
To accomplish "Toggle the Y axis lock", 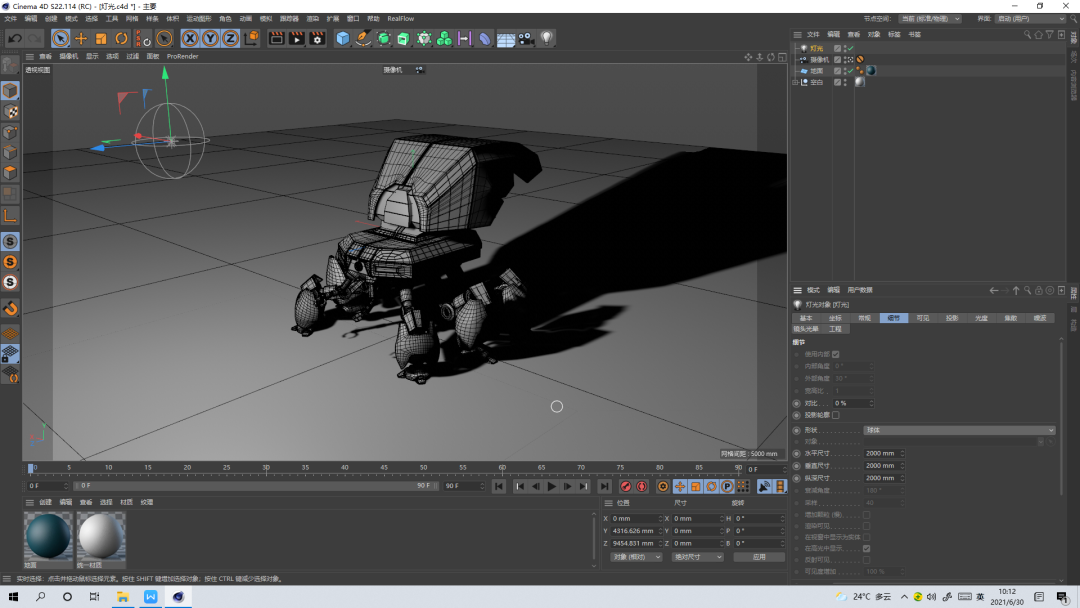I will pyautogui.click(x=210, y=39).
